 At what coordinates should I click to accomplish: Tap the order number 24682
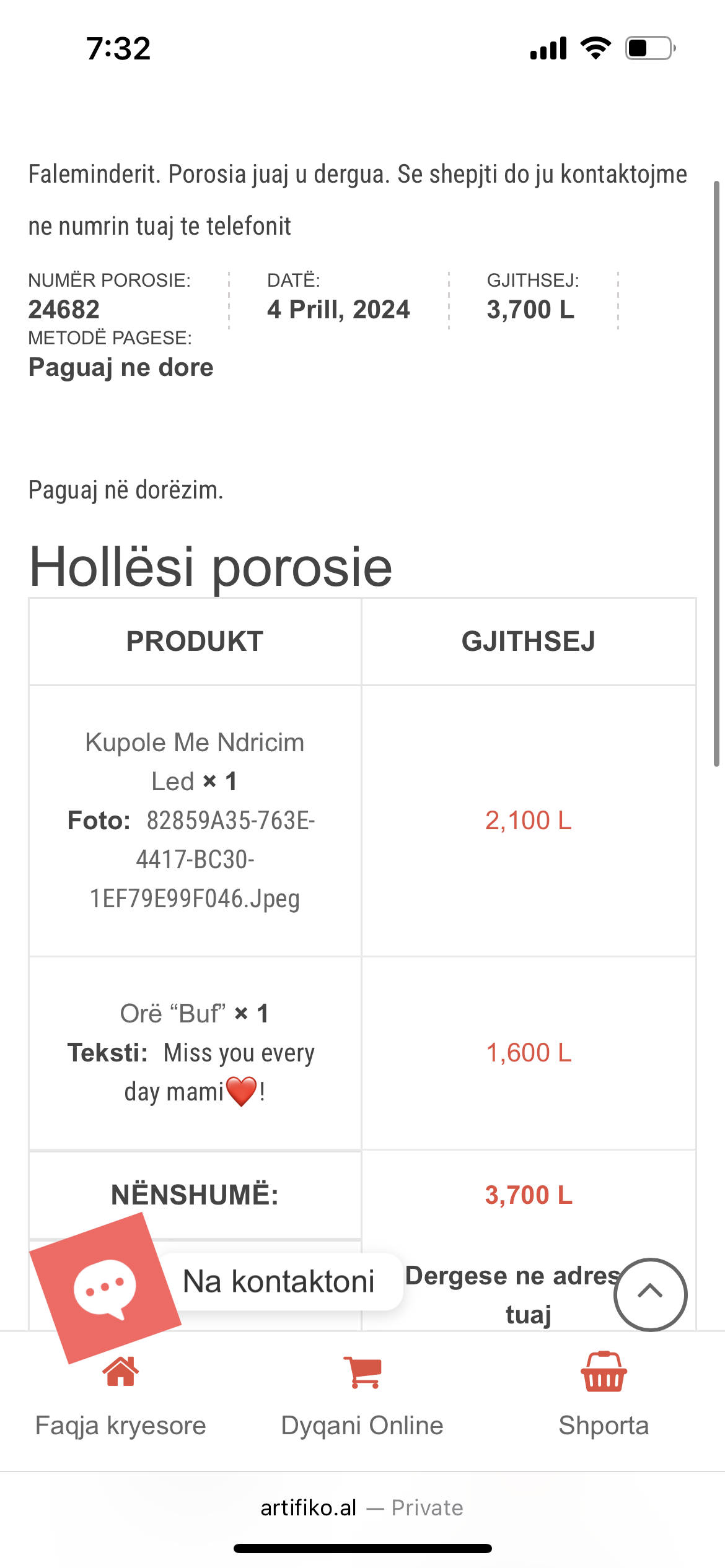(64, 310)
